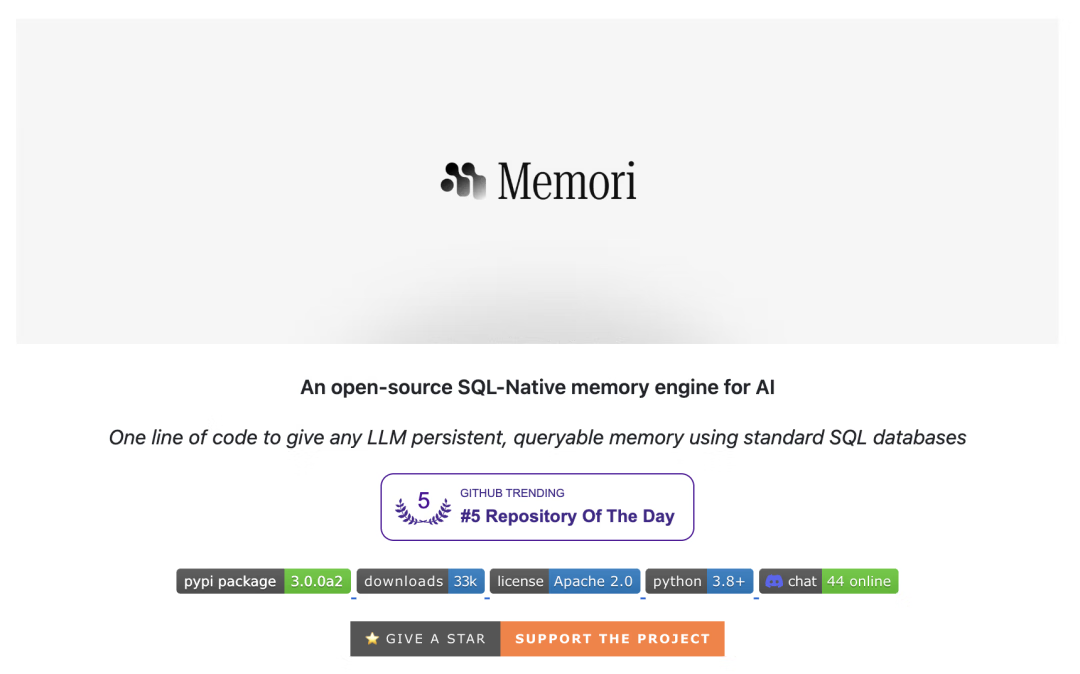
Task: Click the Memori logo icon
Action: [x=463, y=181]
